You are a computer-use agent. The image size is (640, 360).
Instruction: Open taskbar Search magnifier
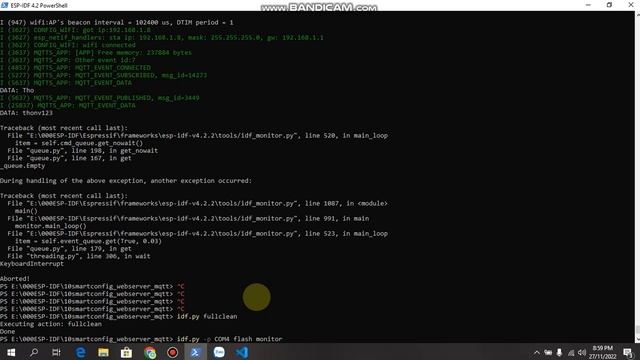34,352
